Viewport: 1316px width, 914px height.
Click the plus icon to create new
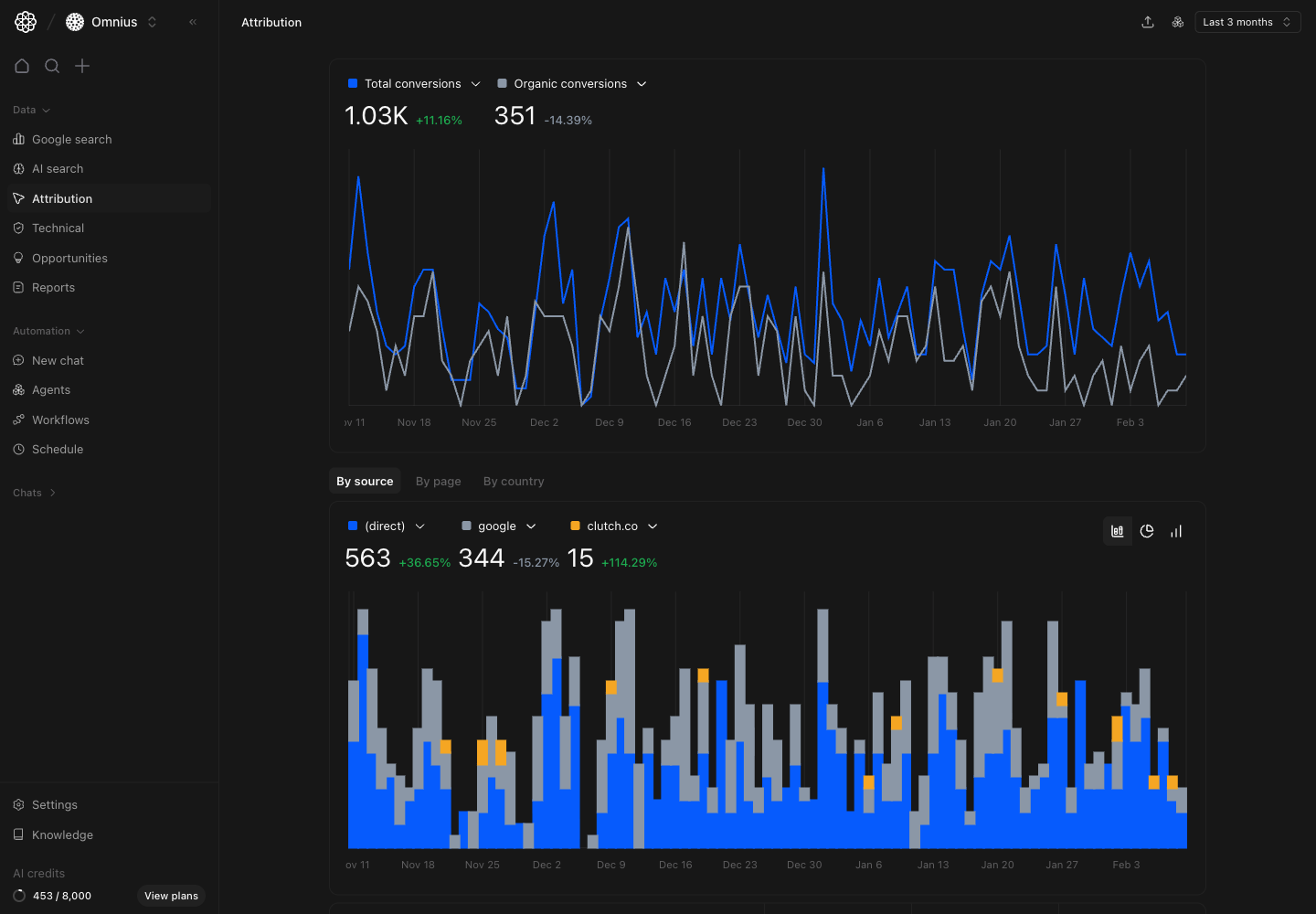[82, 66]
